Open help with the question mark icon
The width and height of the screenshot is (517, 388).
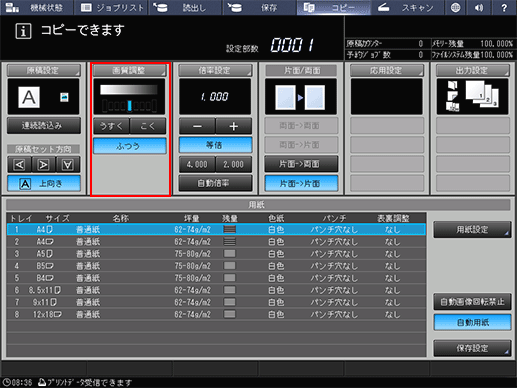click(x=504, y=7)
